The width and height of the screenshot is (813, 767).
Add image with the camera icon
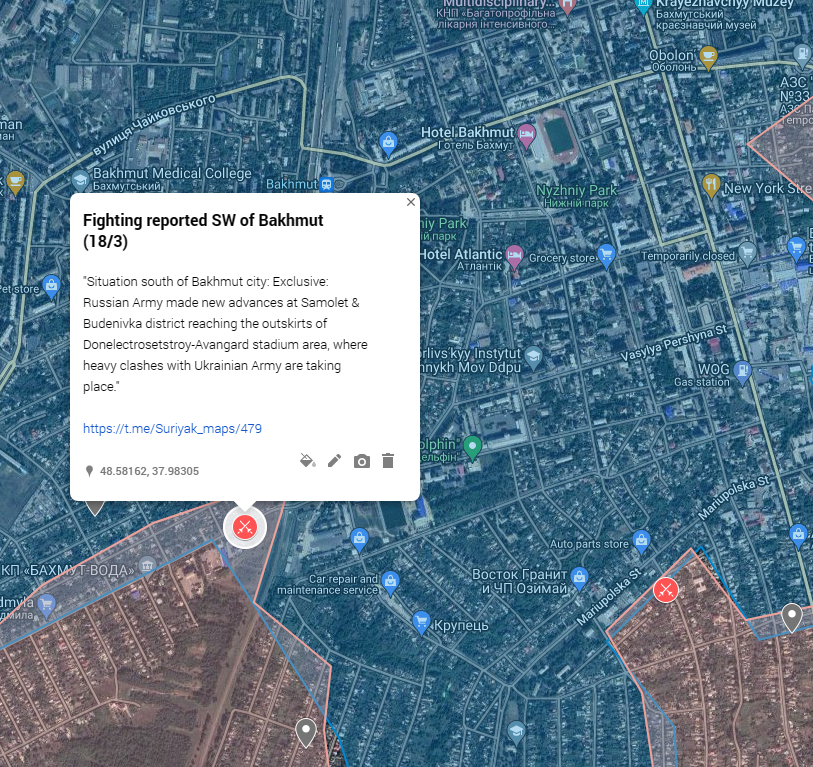tap(361, 461)
